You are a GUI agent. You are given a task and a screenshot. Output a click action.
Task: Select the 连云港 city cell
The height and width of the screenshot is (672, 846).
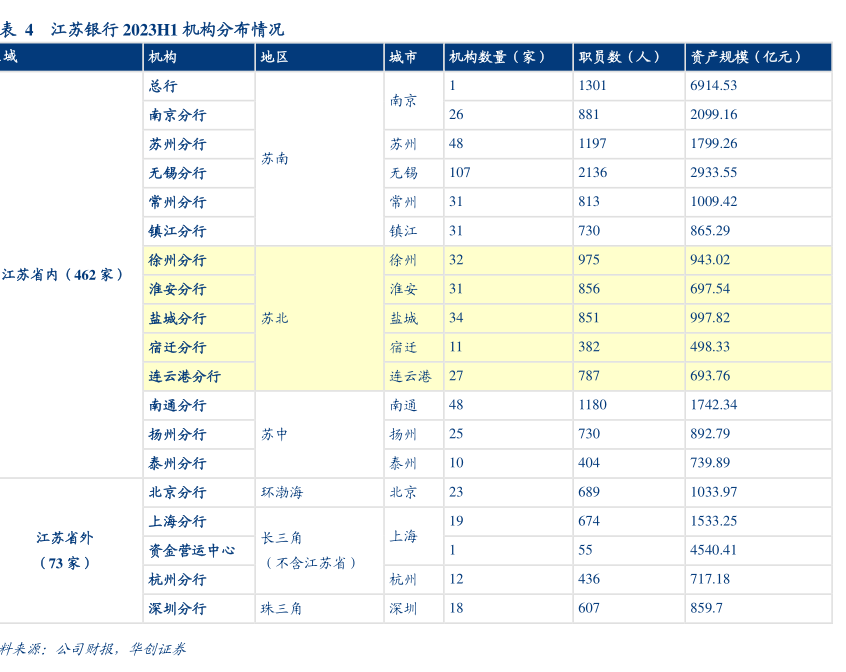click(410, 376)
